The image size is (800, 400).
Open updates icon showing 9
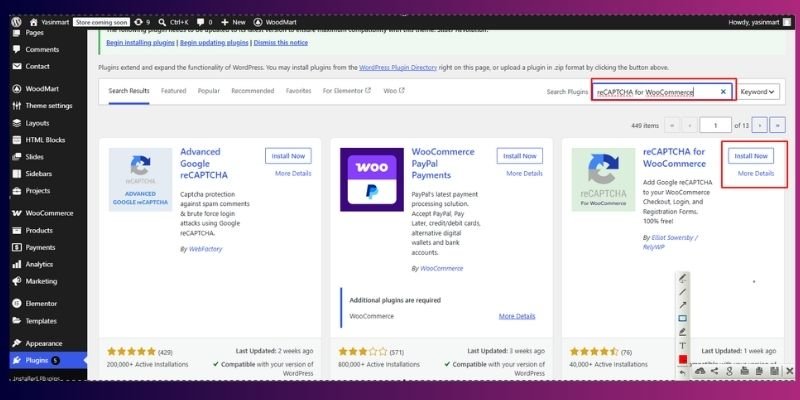pyautogui.click(x=138, y=22)
